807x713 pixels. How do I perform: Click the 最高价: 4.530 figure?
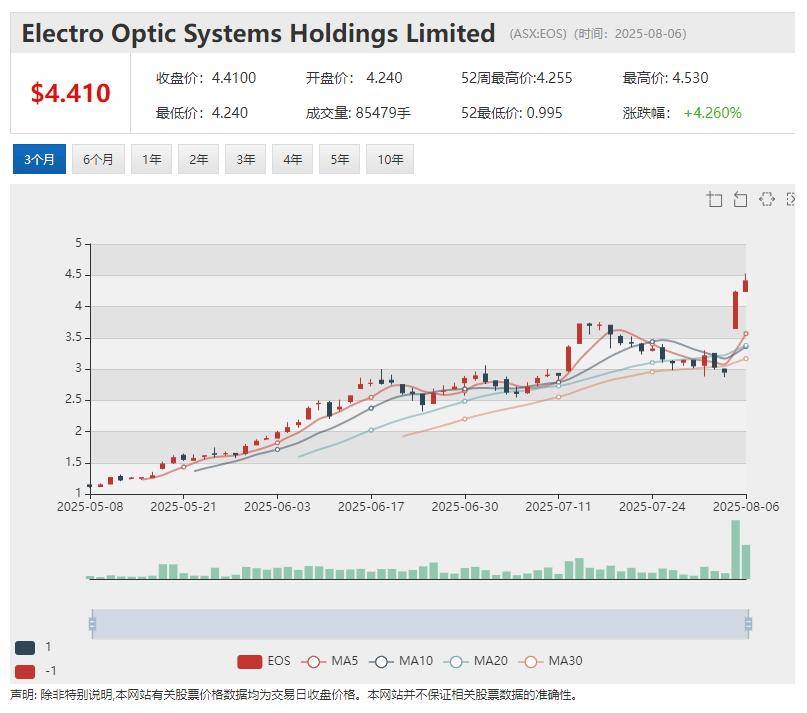pyautogui.click(x=665, y=78)
